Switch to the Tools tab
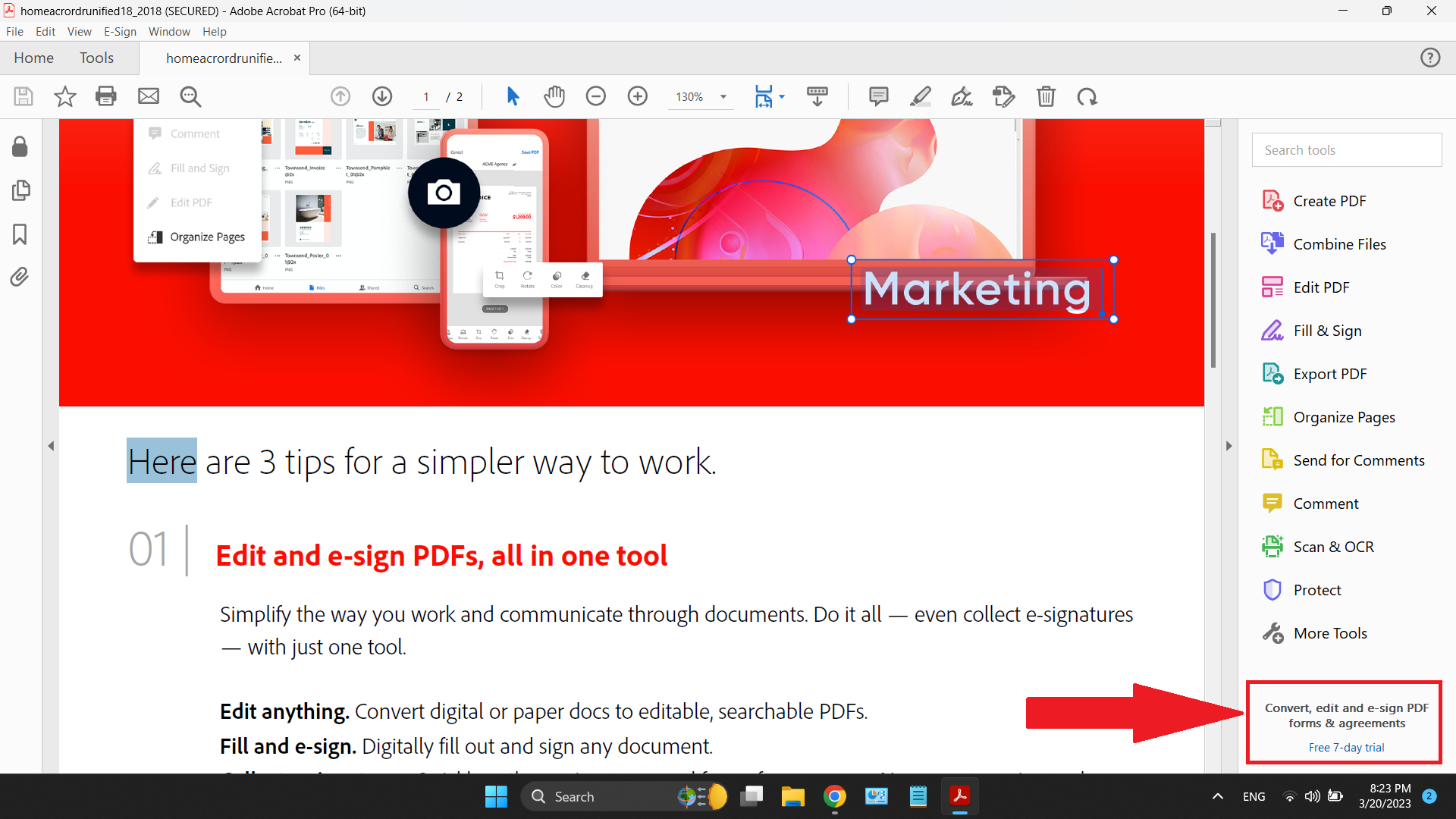 click(x=96, y=58)
